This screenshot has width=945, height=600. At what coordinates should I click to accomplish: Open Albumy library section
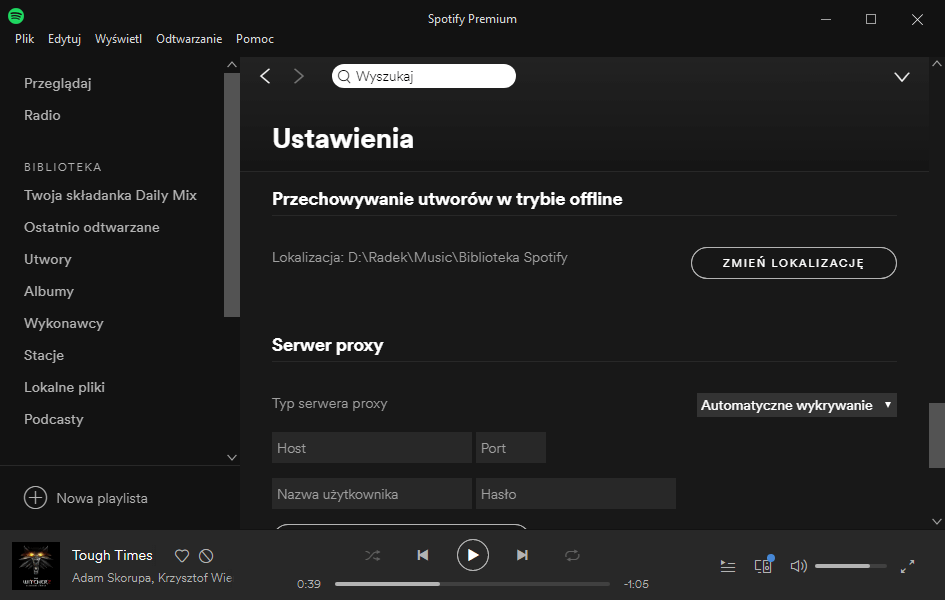[x=49, y=292]
